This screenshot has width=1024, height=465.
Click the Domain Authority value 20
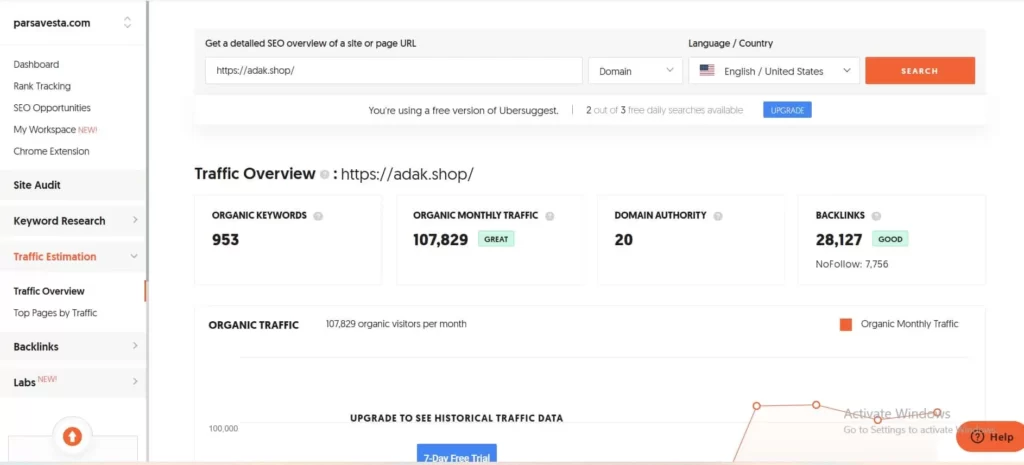[624, 240]
